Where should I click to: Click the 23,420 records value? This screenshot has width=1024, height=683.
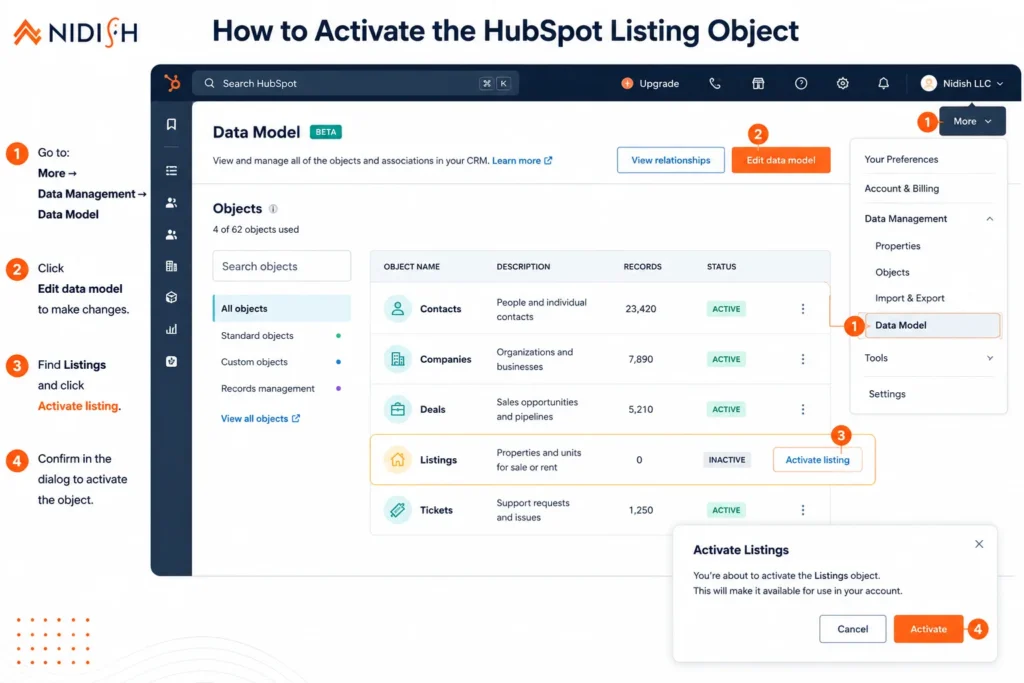[640, 309]
